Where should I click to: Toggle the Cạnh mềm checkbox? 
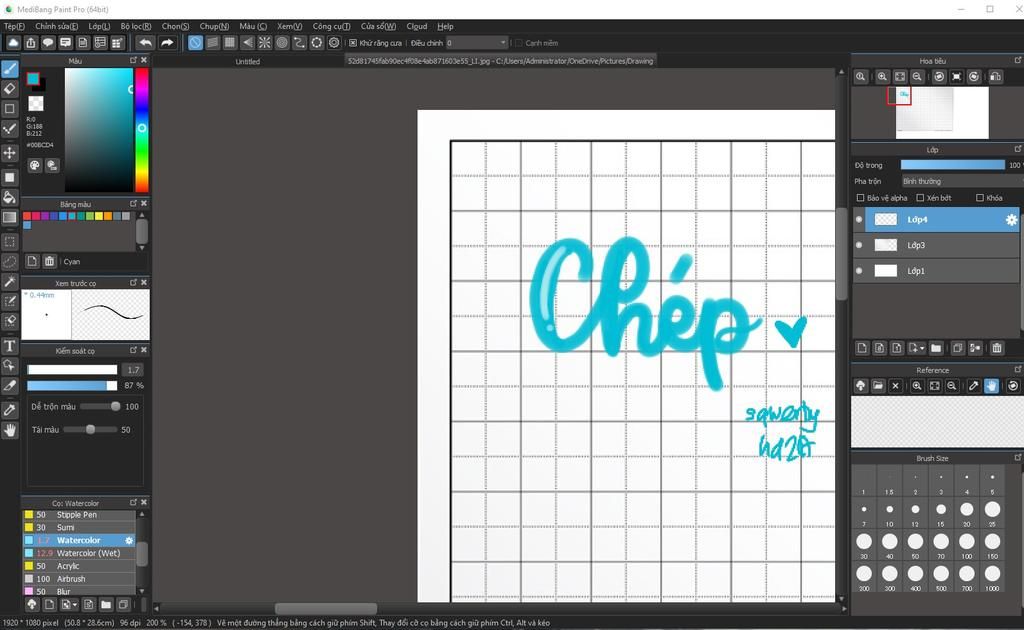[x=519, y=43]
